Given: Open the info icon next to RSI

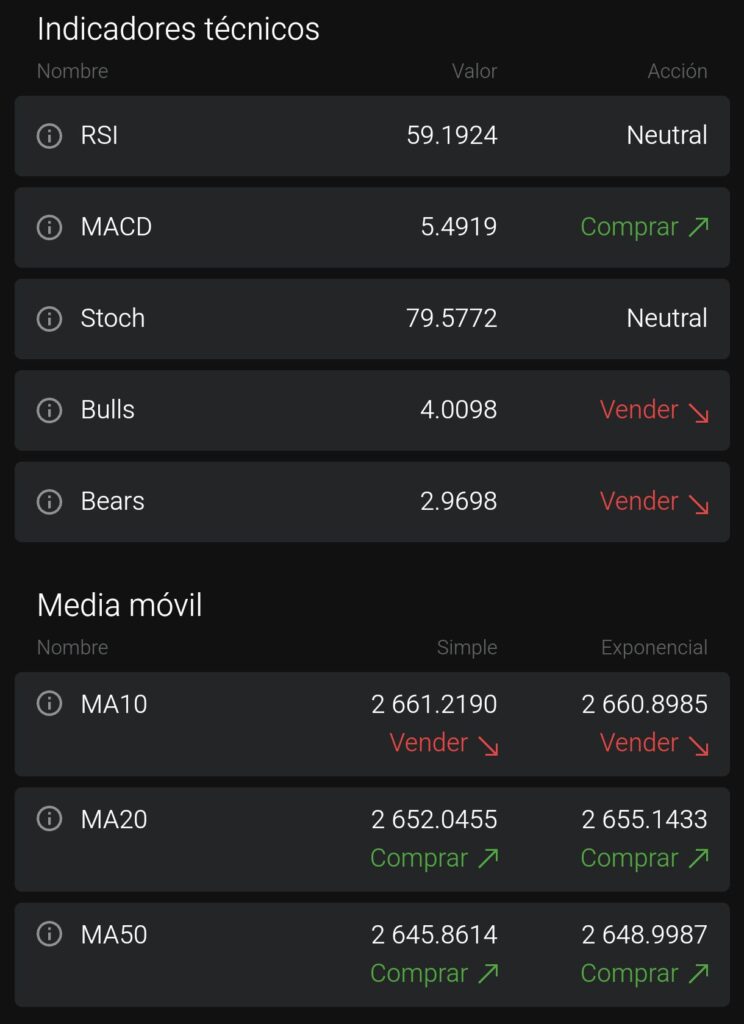Looking at the screenshot, I should 49,136.
